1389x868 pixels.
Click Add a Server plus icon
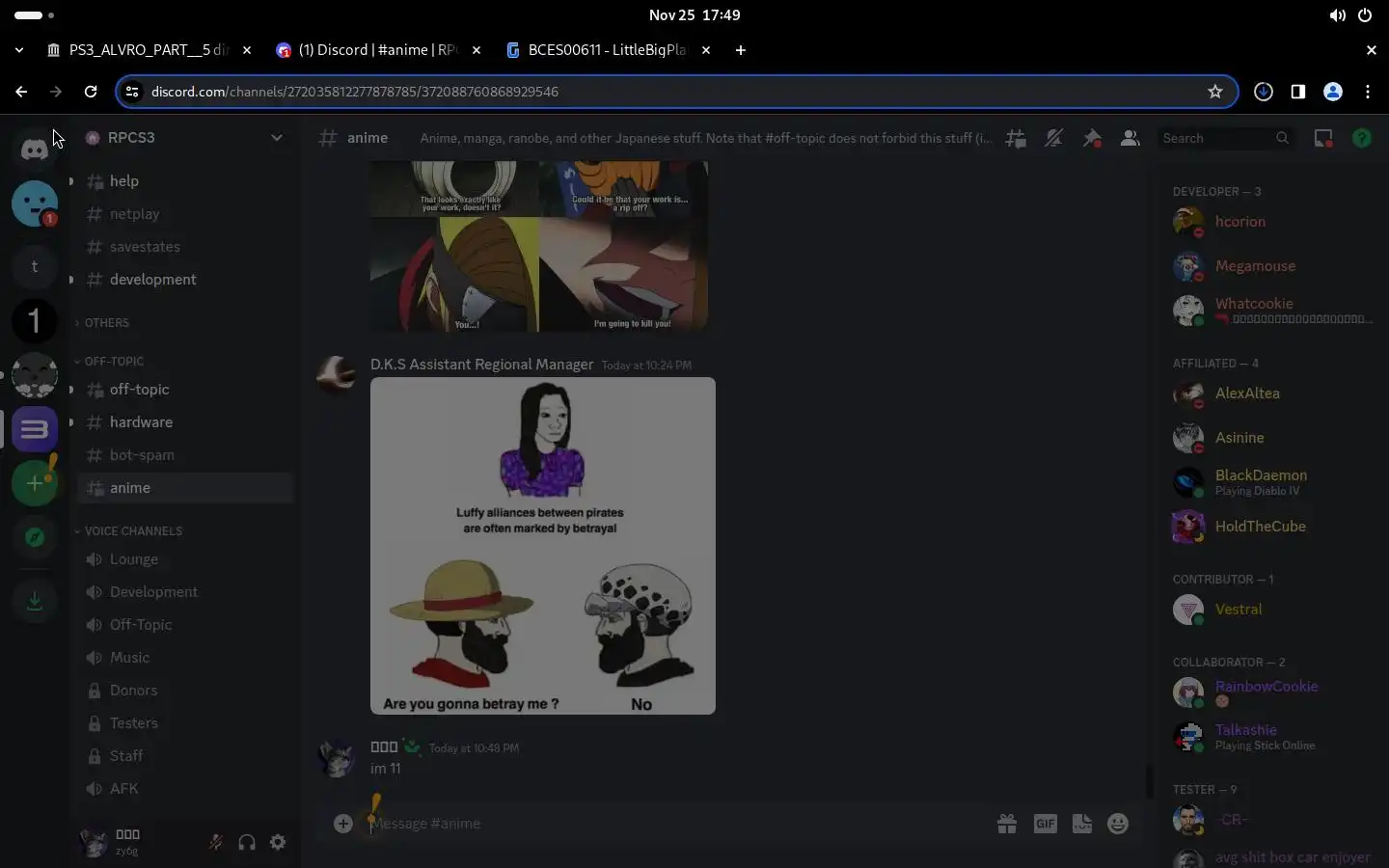35,482
